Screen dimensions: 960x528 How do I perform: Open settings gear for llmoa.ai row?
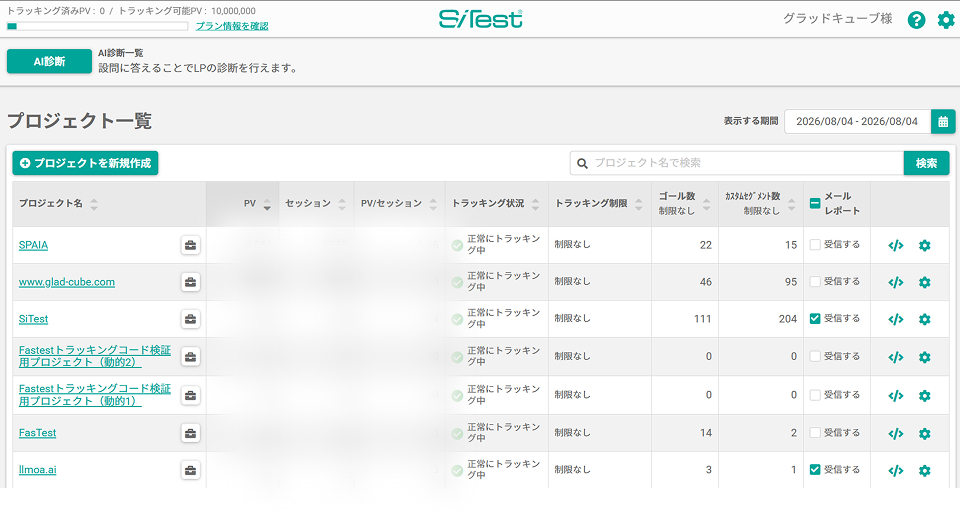pos(924,470)
